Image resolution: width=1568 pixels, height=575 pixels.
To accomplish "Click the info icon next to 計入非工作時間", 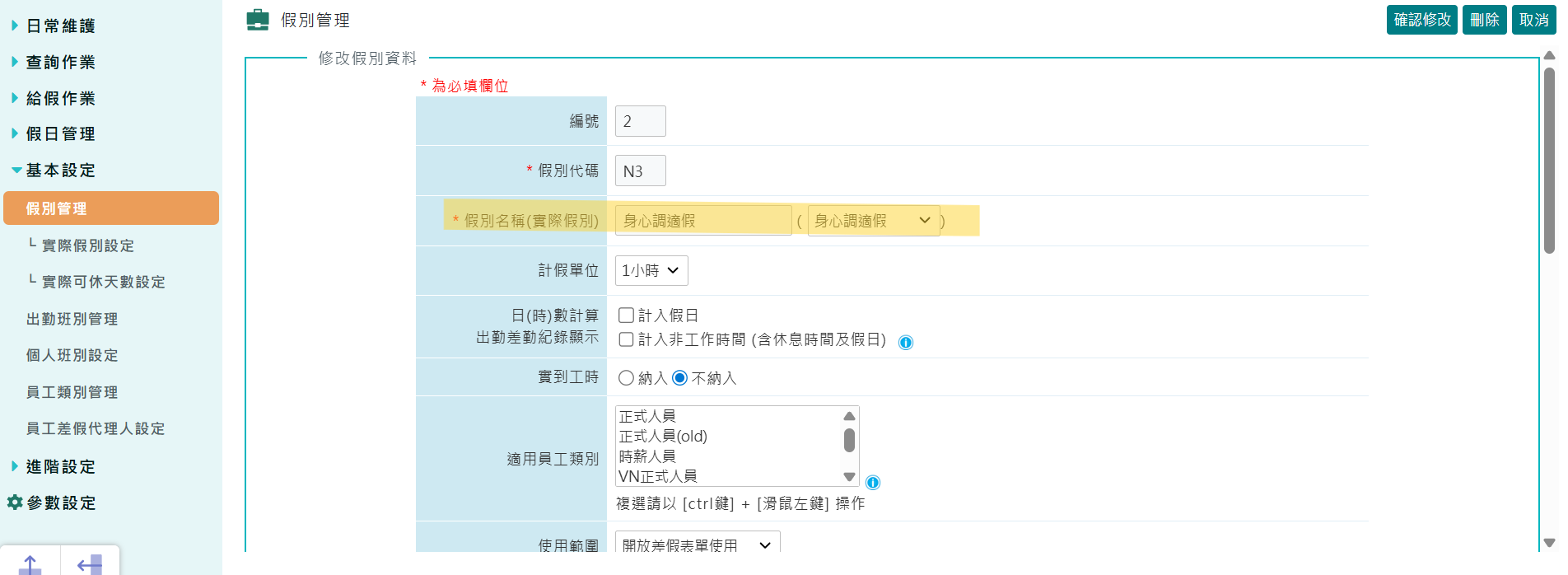I will pyautogui.click(x=906, y=343).
